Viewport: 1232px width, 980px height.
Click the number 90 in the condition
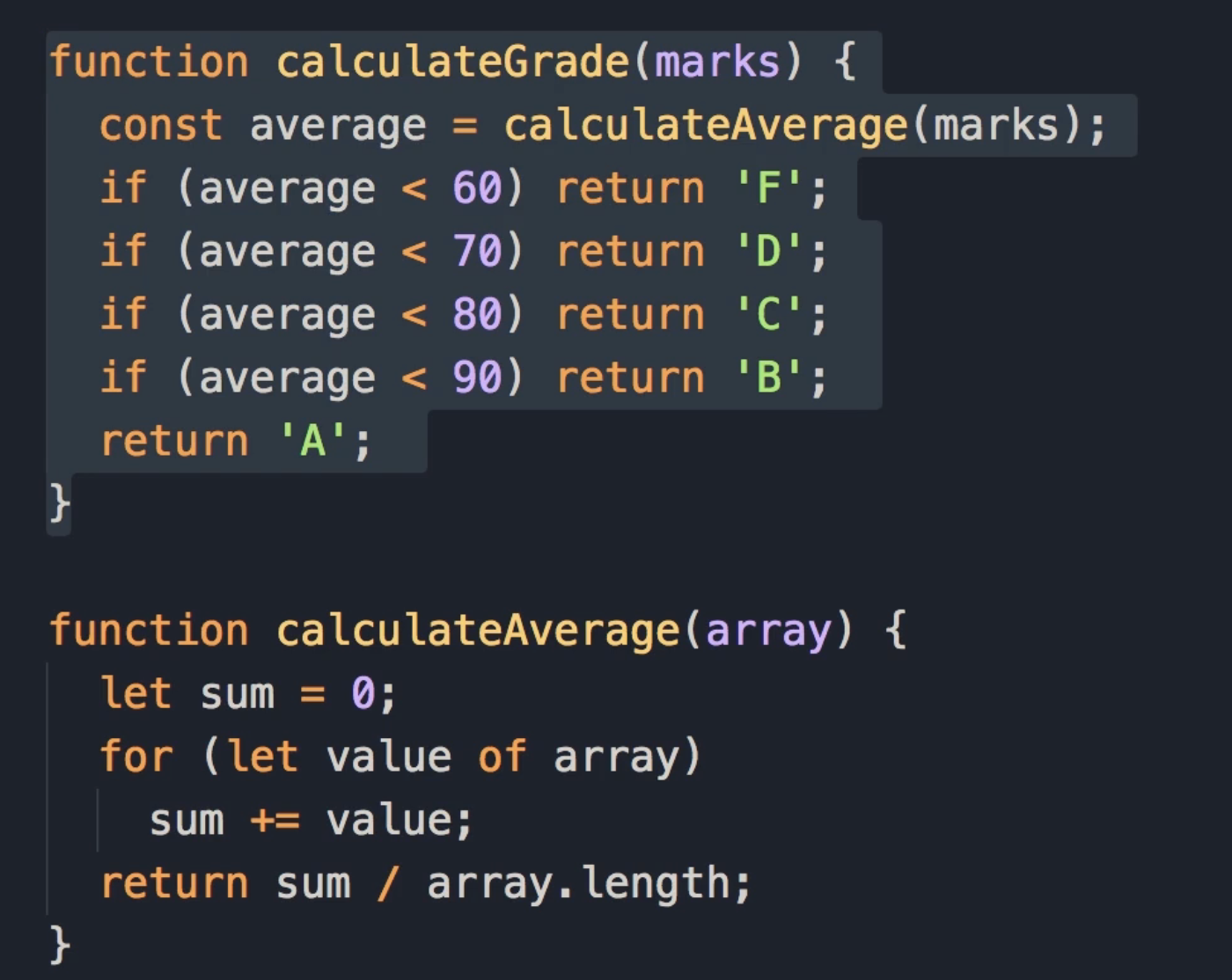pyautogui.click(x=477, y=378)
